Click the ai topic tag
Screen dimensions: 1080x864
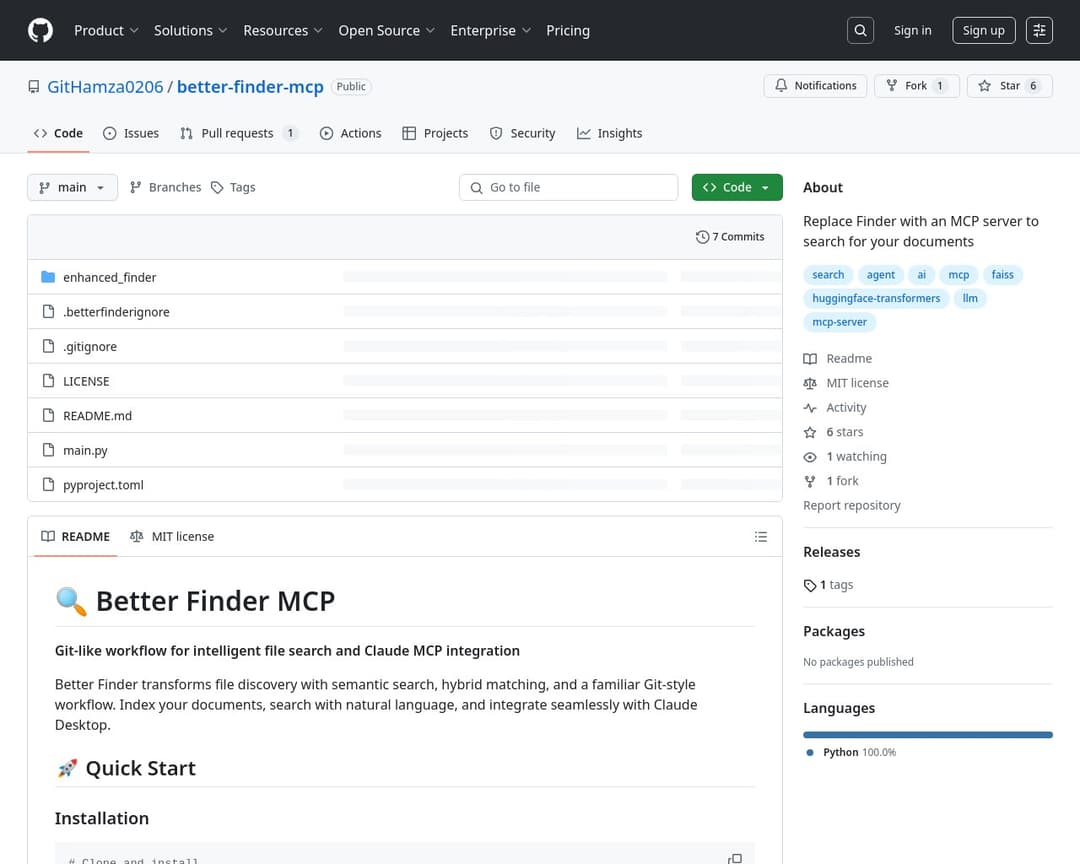tap(922, 275)
